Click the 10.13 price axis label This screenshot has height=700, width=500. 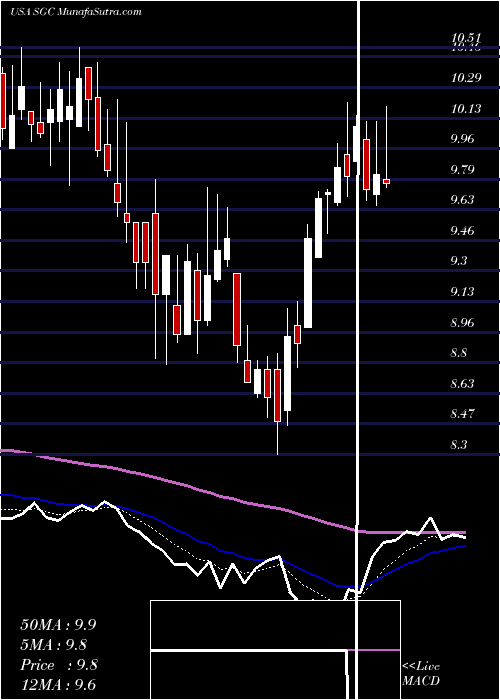point(466,108)
